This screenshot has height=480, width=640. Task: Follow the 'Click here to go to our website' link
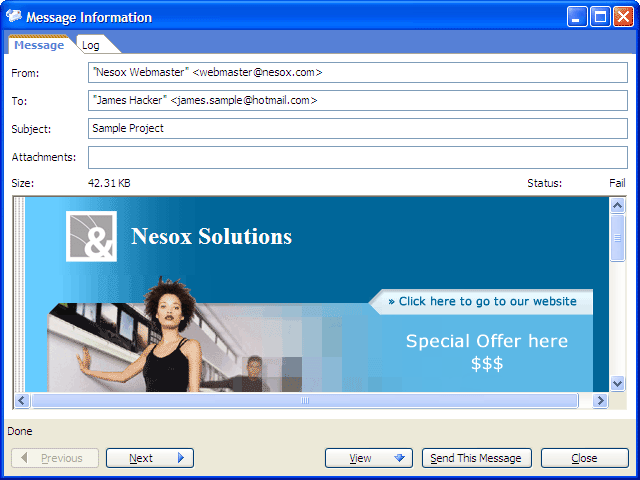(x=482, y=302)
